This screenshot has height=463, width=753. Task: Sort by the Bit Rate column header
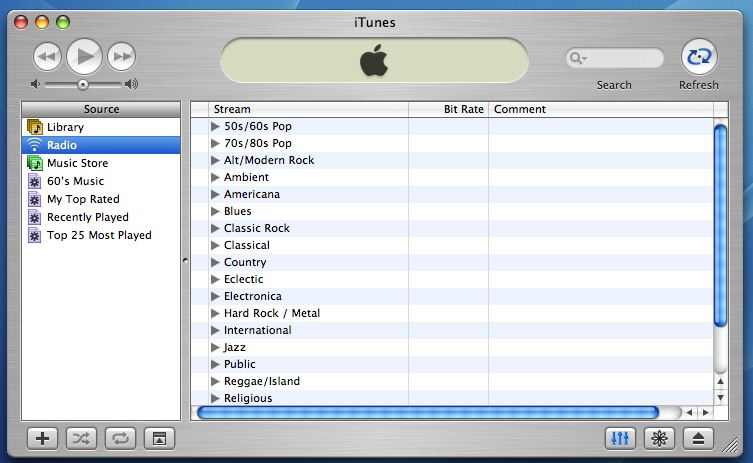tap(449, 110)
